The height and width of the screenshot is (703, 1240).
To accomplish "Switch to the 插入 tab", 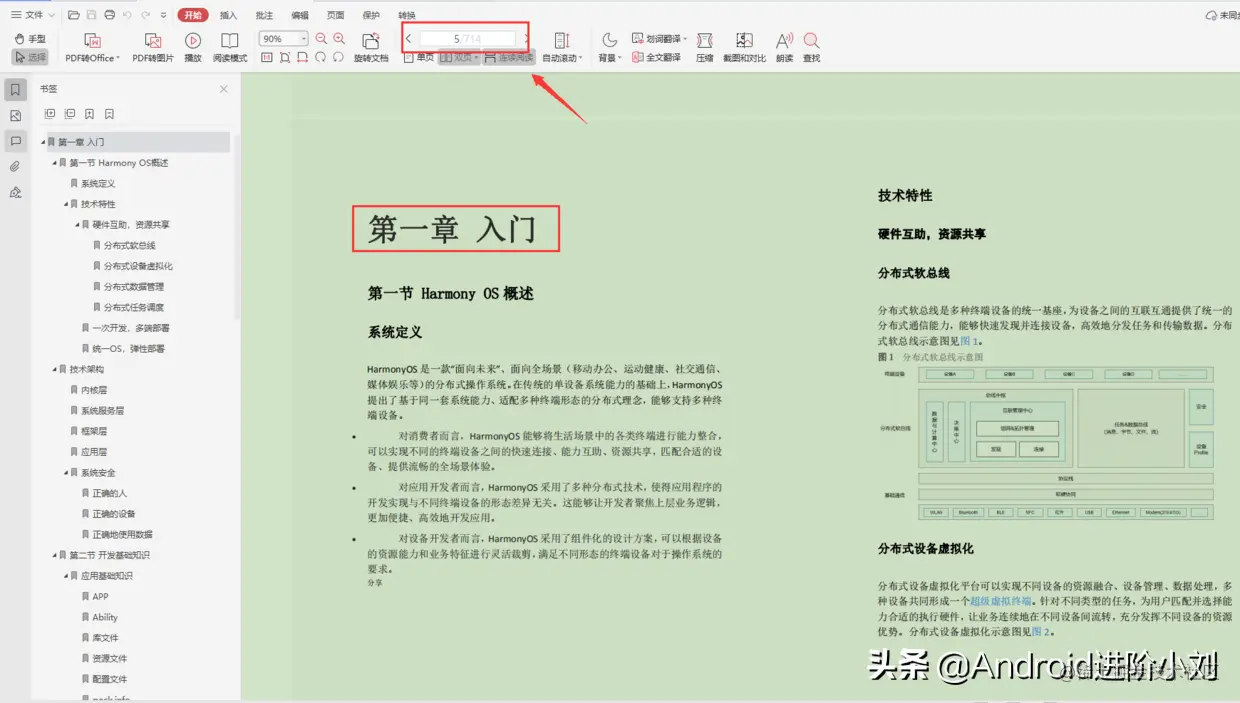I will pyautogui.click(x=229, y=15).
